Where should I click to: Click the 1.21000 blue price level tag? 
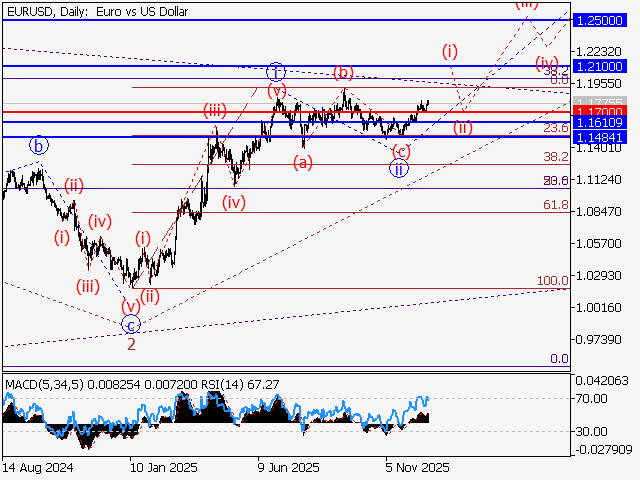pyautogui.click(x=604, y=65)
